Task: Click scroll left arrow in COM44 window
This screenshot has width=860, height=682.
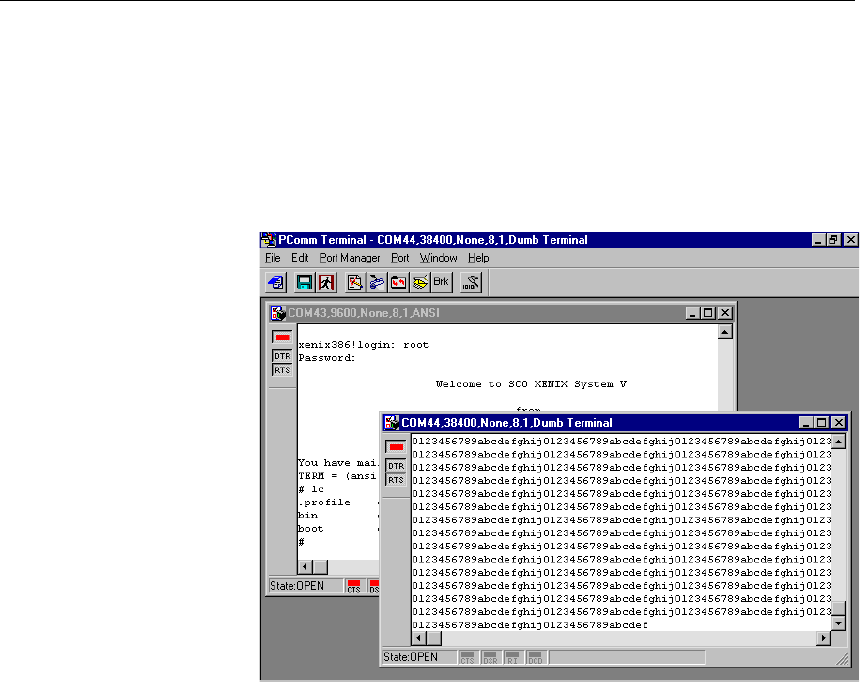Action: (x=419, y=638)
